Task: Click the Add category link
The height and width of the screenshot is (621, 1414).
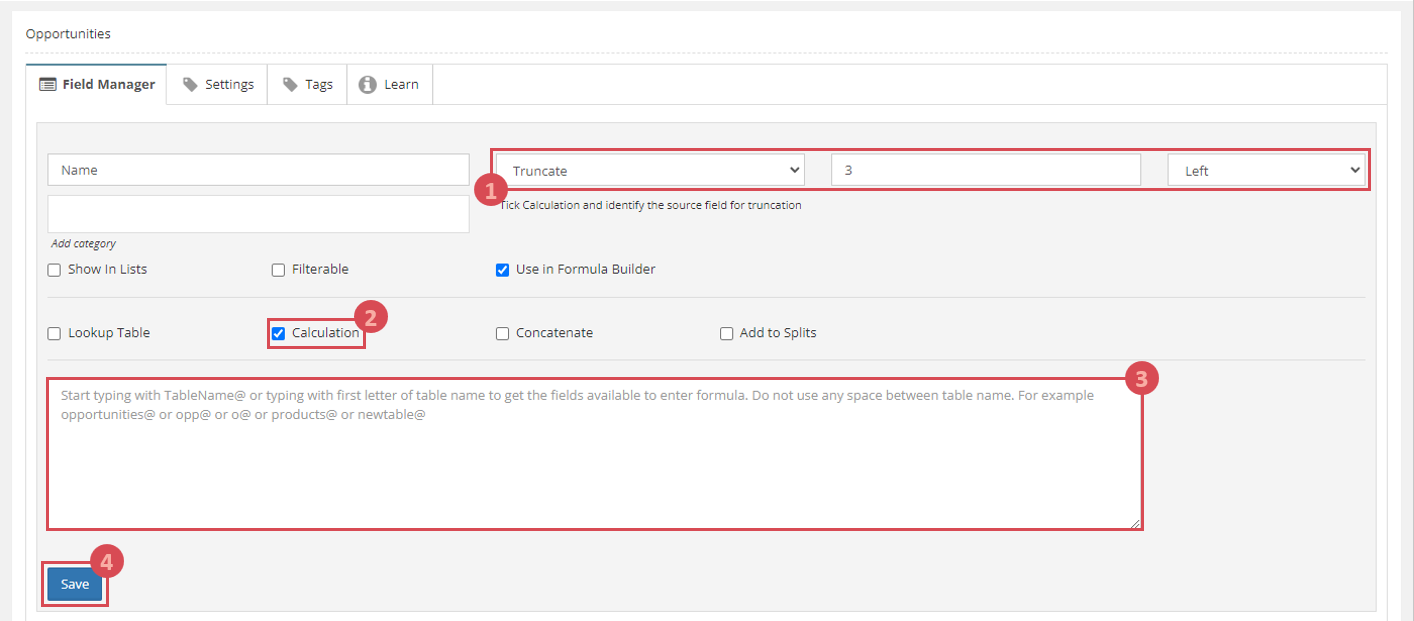Action: (83, 243)
